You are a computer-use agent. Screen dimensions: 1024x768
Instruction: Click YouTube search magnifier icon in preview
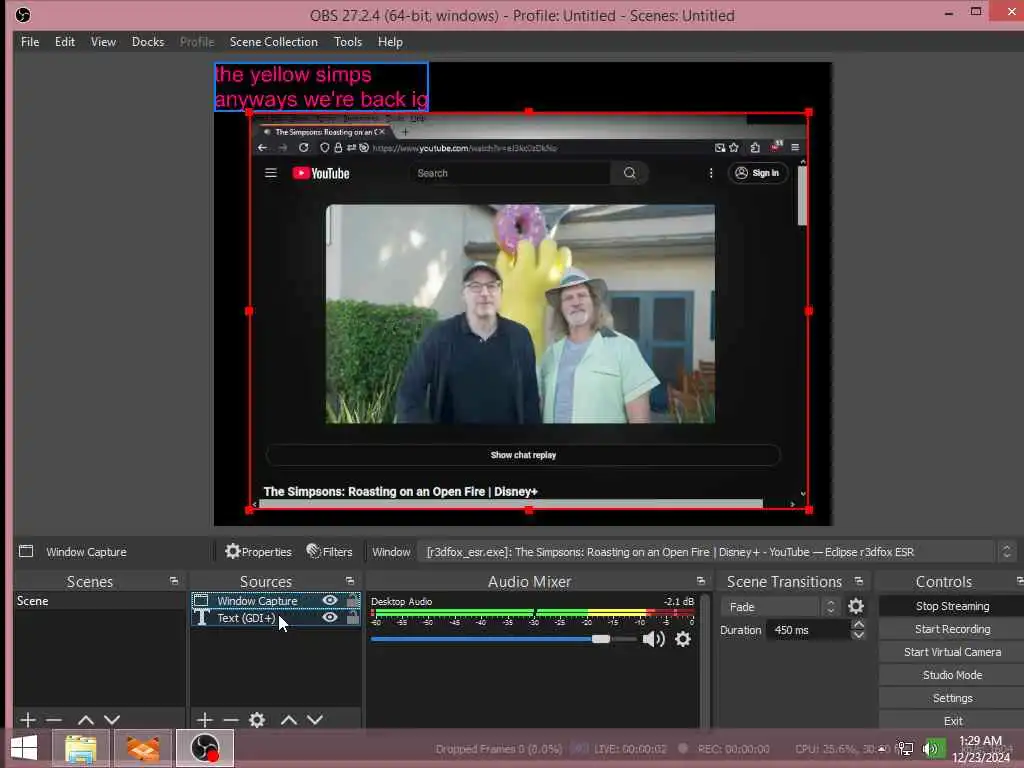(630, 173)
